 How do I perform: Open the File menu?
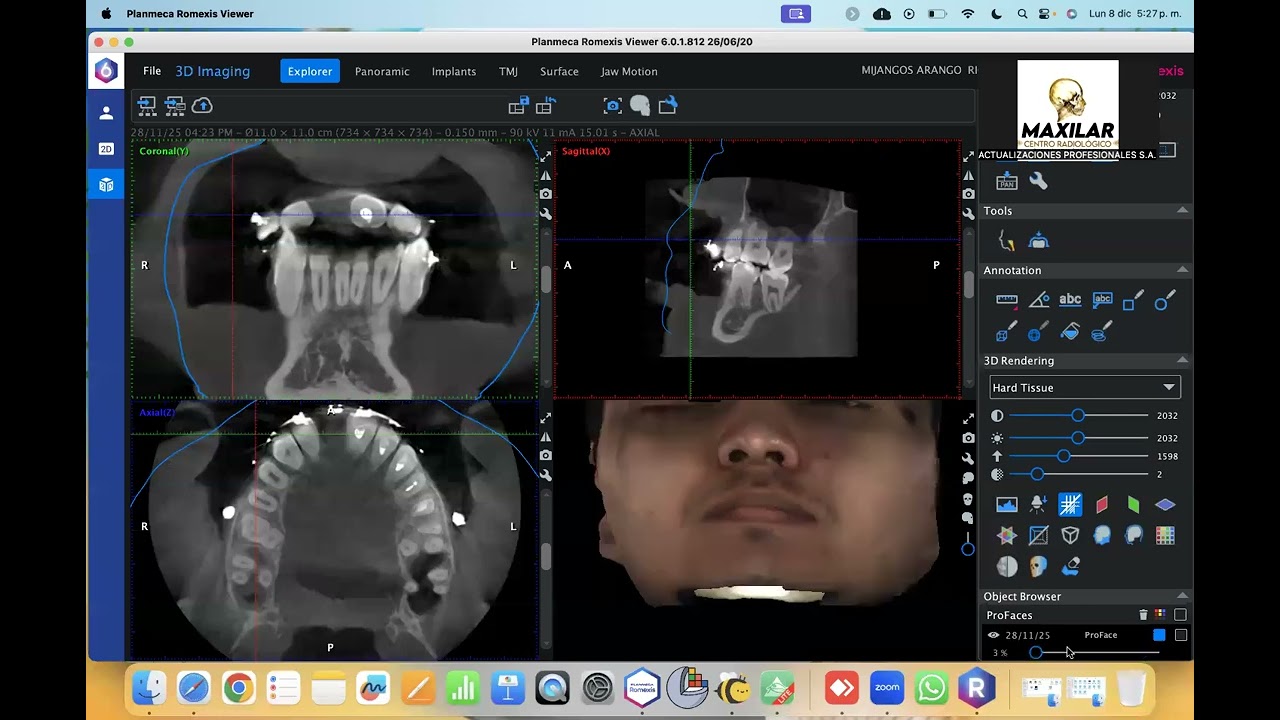(x=152, y=71)
